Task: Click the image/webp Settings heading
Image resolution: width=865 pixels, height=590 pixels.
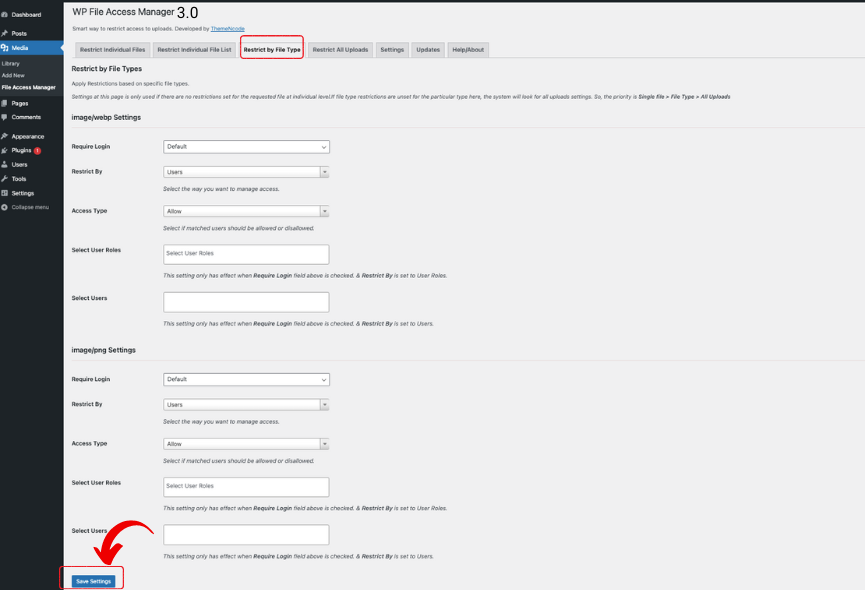Action: point(106,117)
